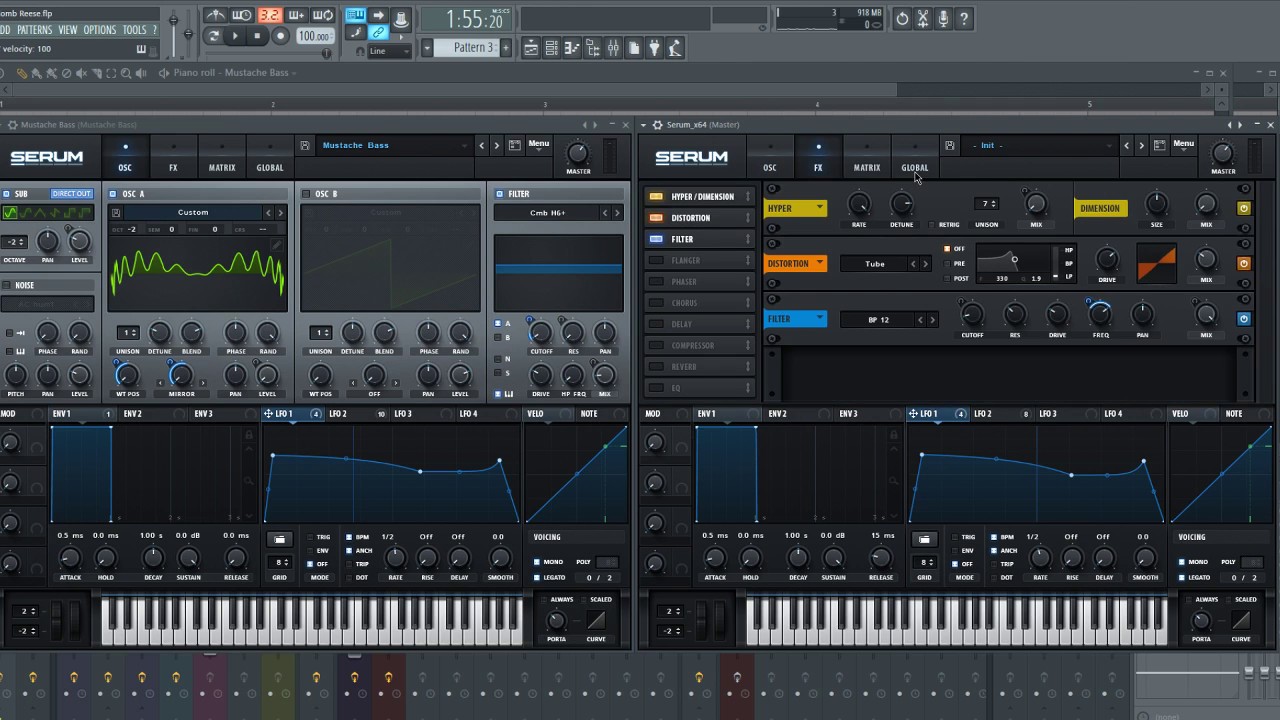Click the DIMENSION label button
Screen dimensions: 1280x720
[x=1100, y=208]
